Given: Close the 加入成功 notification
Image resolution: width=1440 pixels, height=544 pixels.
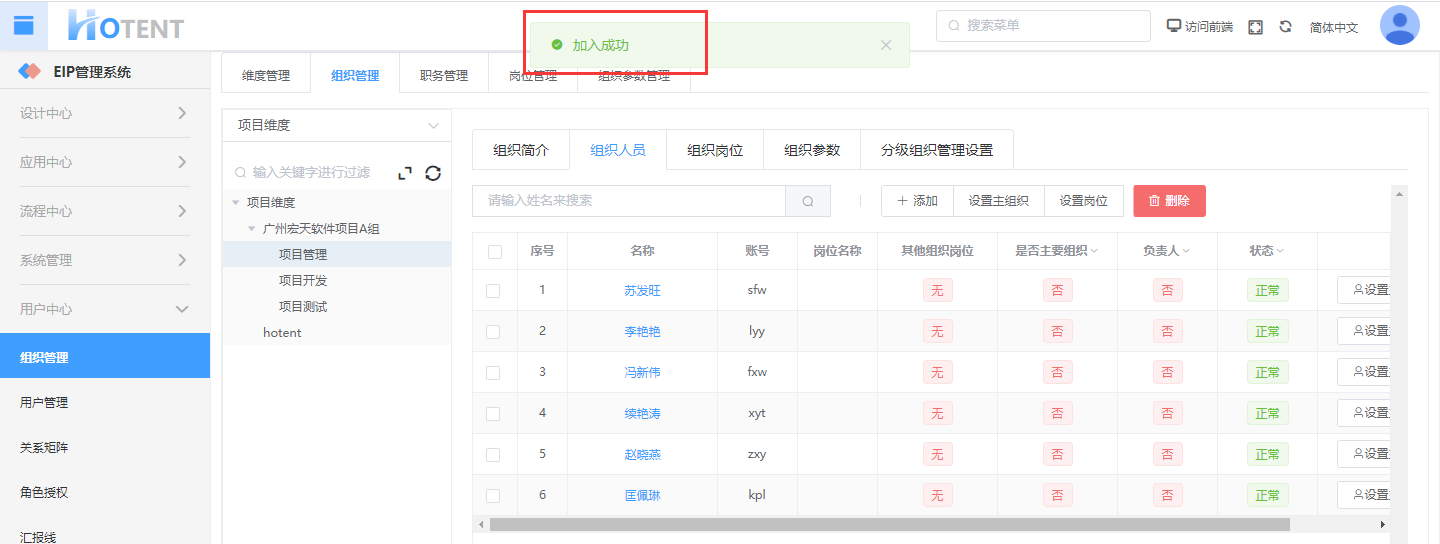Looking at the screenshot, I should [x=885, y=45].
